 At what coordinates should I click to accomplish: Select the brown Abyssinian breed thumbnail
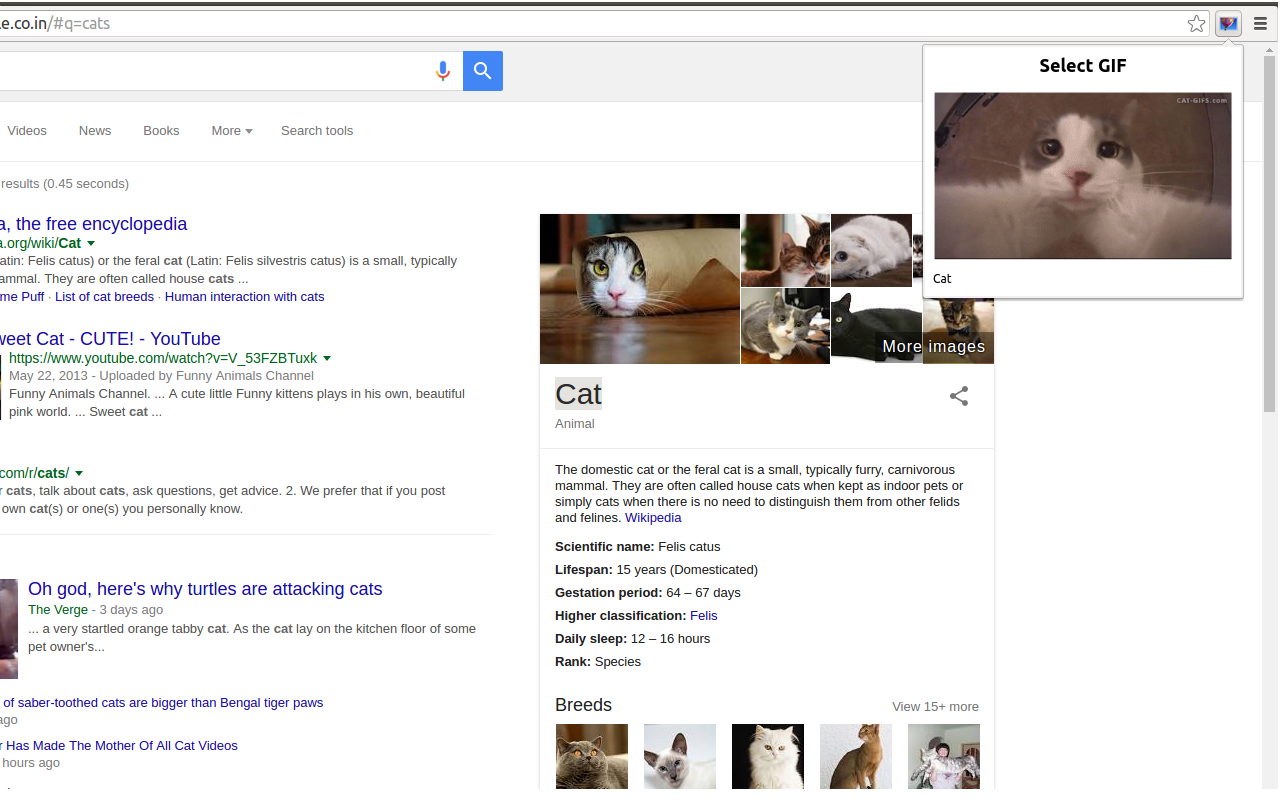click(856, 757)
